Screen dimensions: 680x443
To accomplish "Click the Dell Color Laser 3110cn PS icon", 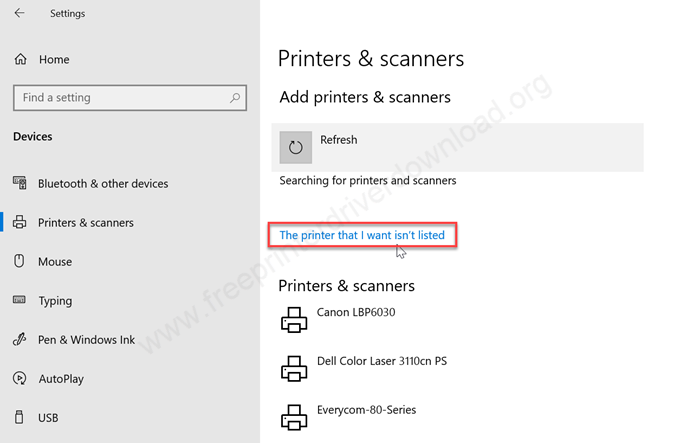I will [x=294, y=368].
